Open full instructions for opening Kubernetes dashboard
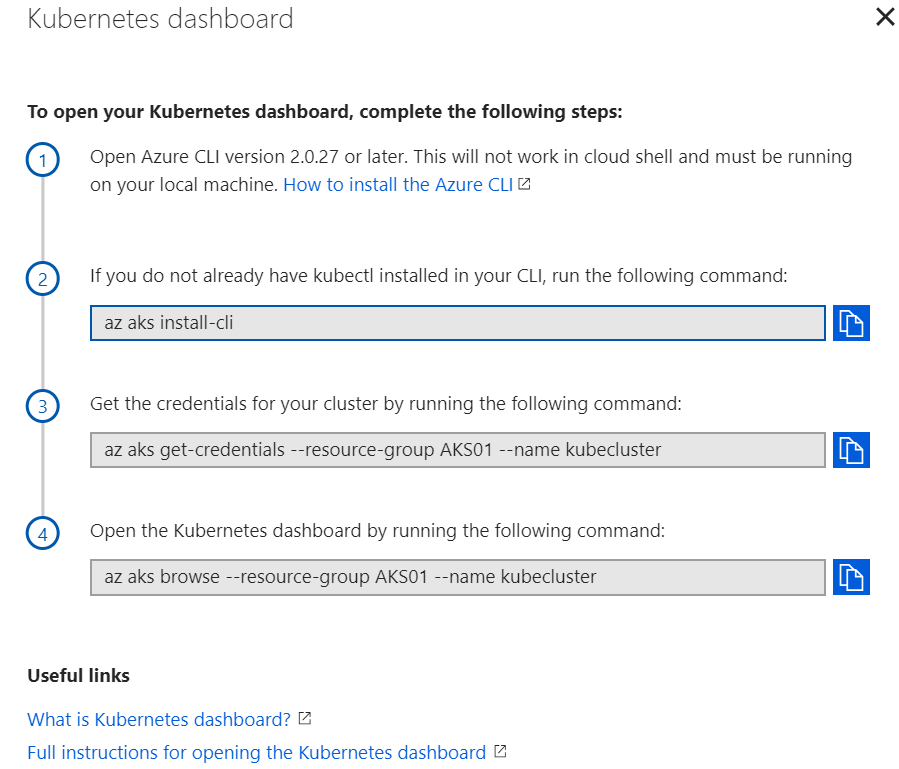This screenshot has width=899, height=769. [256, 752]
